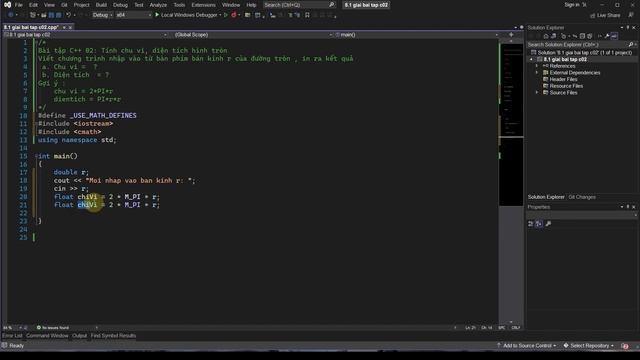Close the 8.1 giai bai tap c02.cpp tab
The height and width of the screenshot is (360, 640).
70,27
